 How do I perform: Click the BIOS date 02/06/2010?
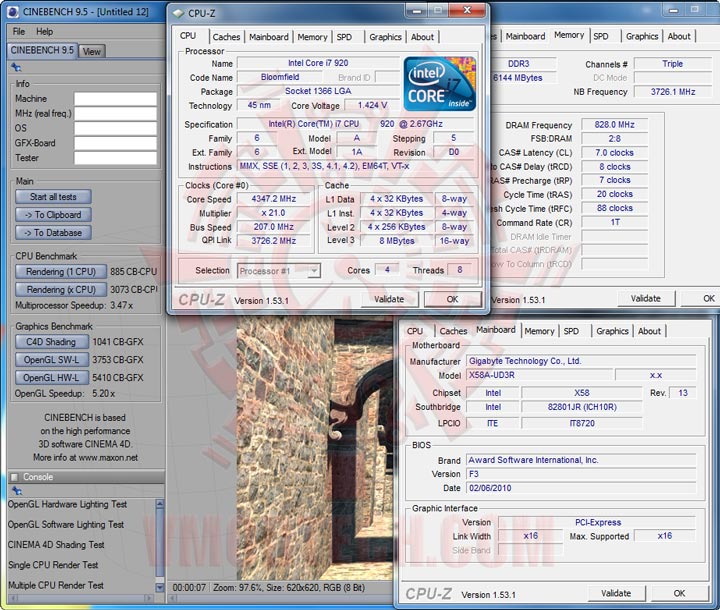(x=490, y=488)
